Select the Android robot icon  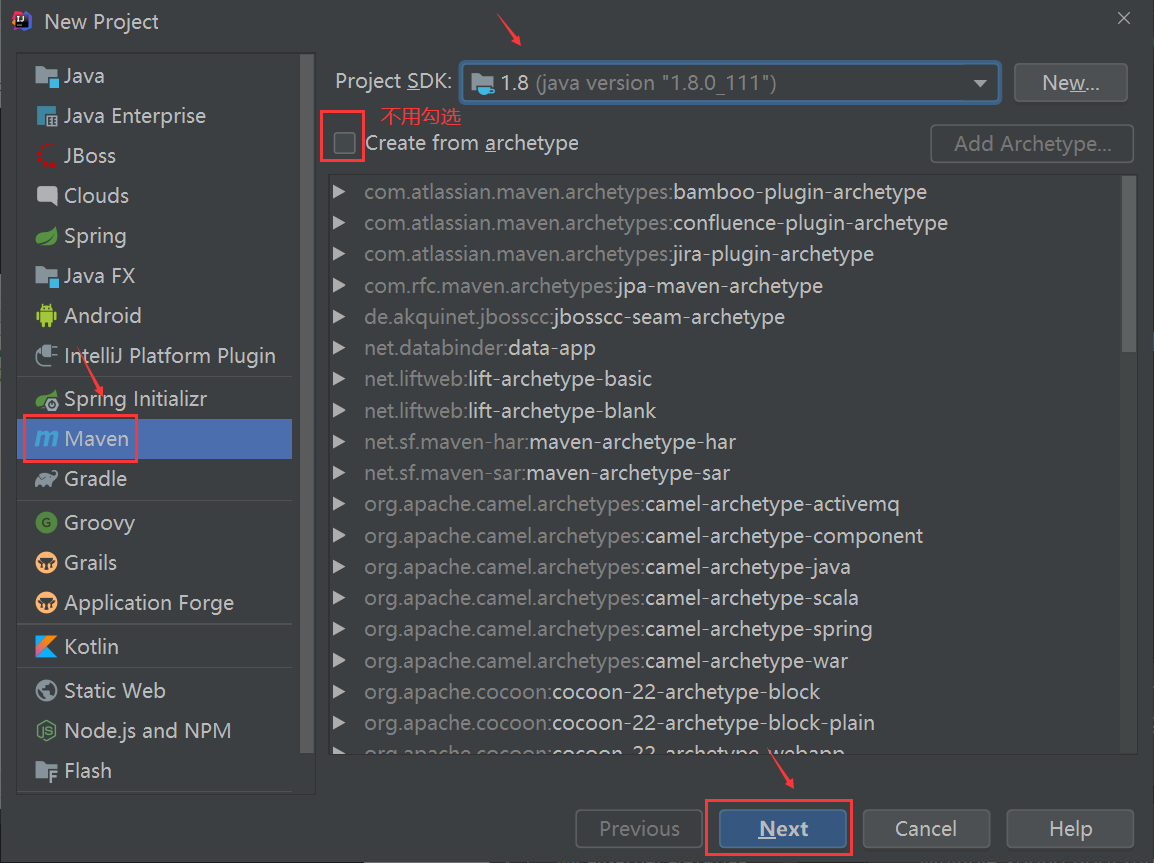[x=46, y=316]
